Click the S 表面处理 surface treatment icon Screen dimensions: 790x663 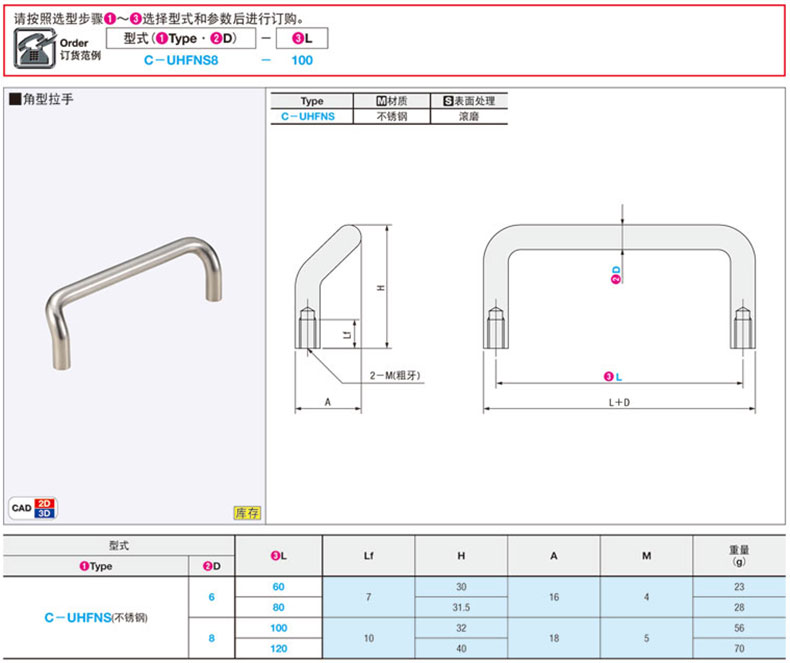[x=448, y=101]
